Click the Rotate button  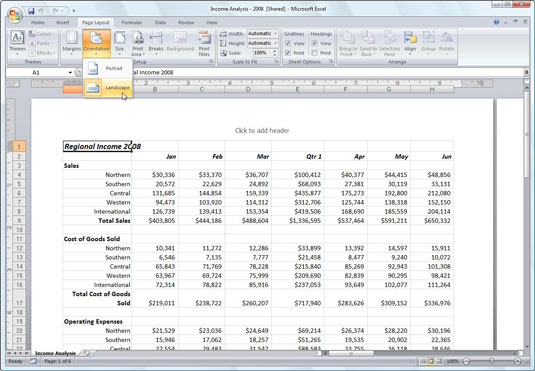(446, 43)
